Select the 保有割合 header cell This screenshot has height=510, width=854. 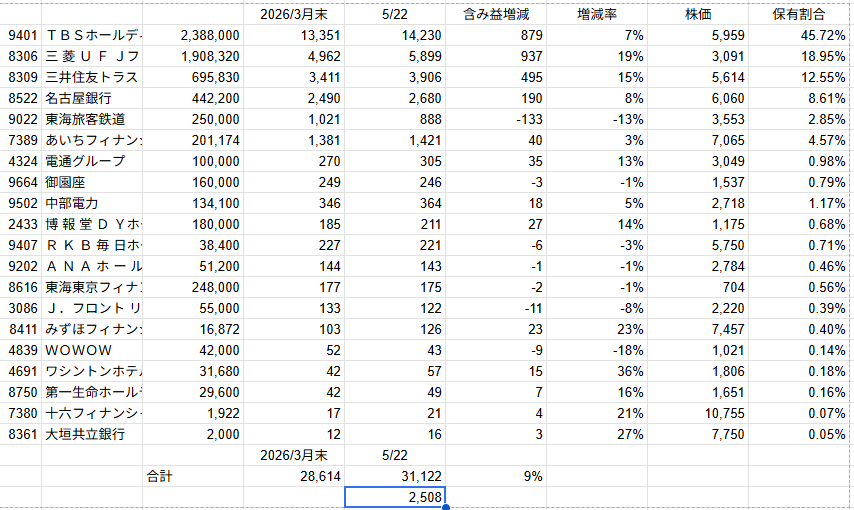(x=798, y=14)
